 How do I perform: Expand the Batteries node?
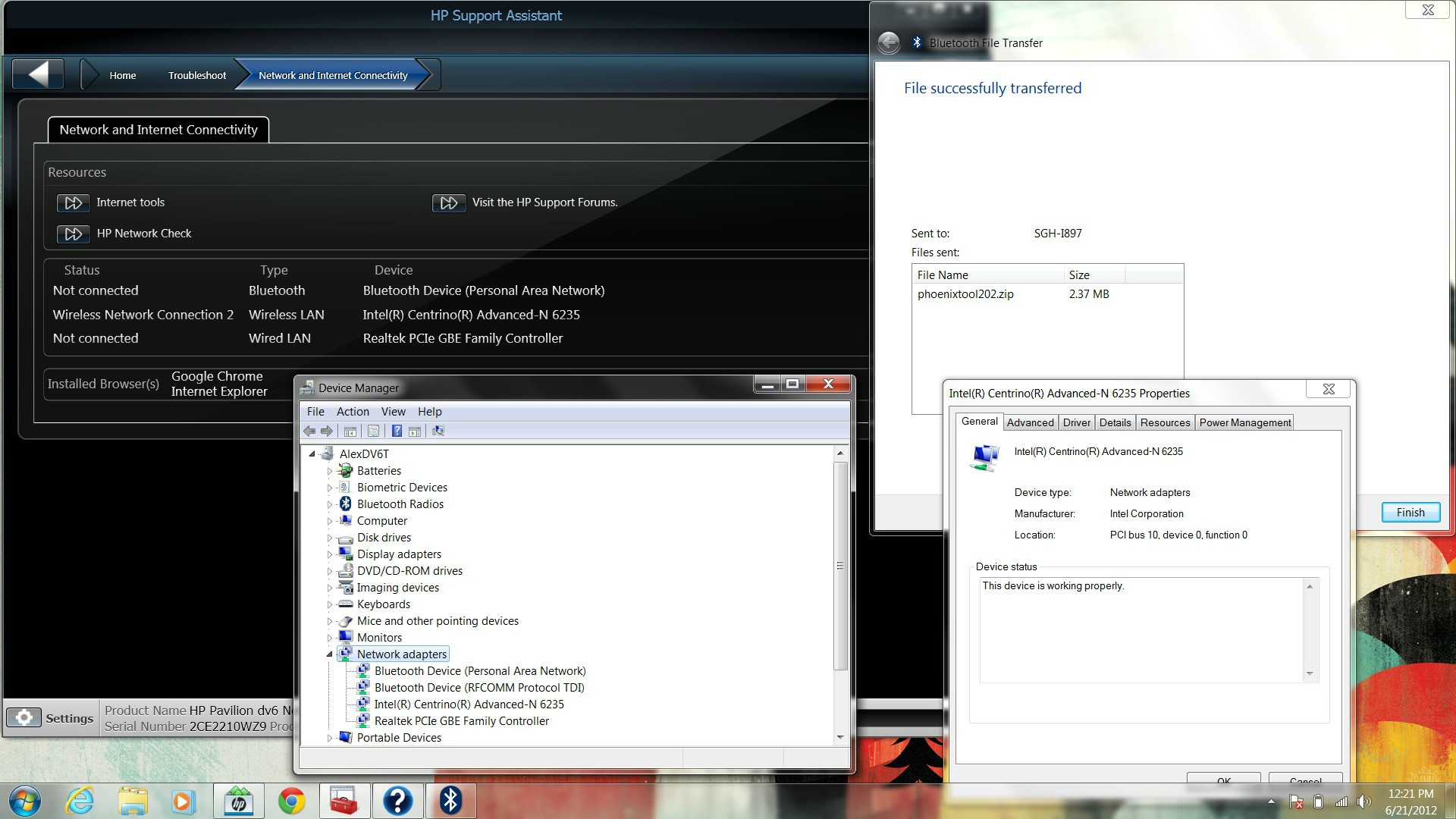click(329, 471)
